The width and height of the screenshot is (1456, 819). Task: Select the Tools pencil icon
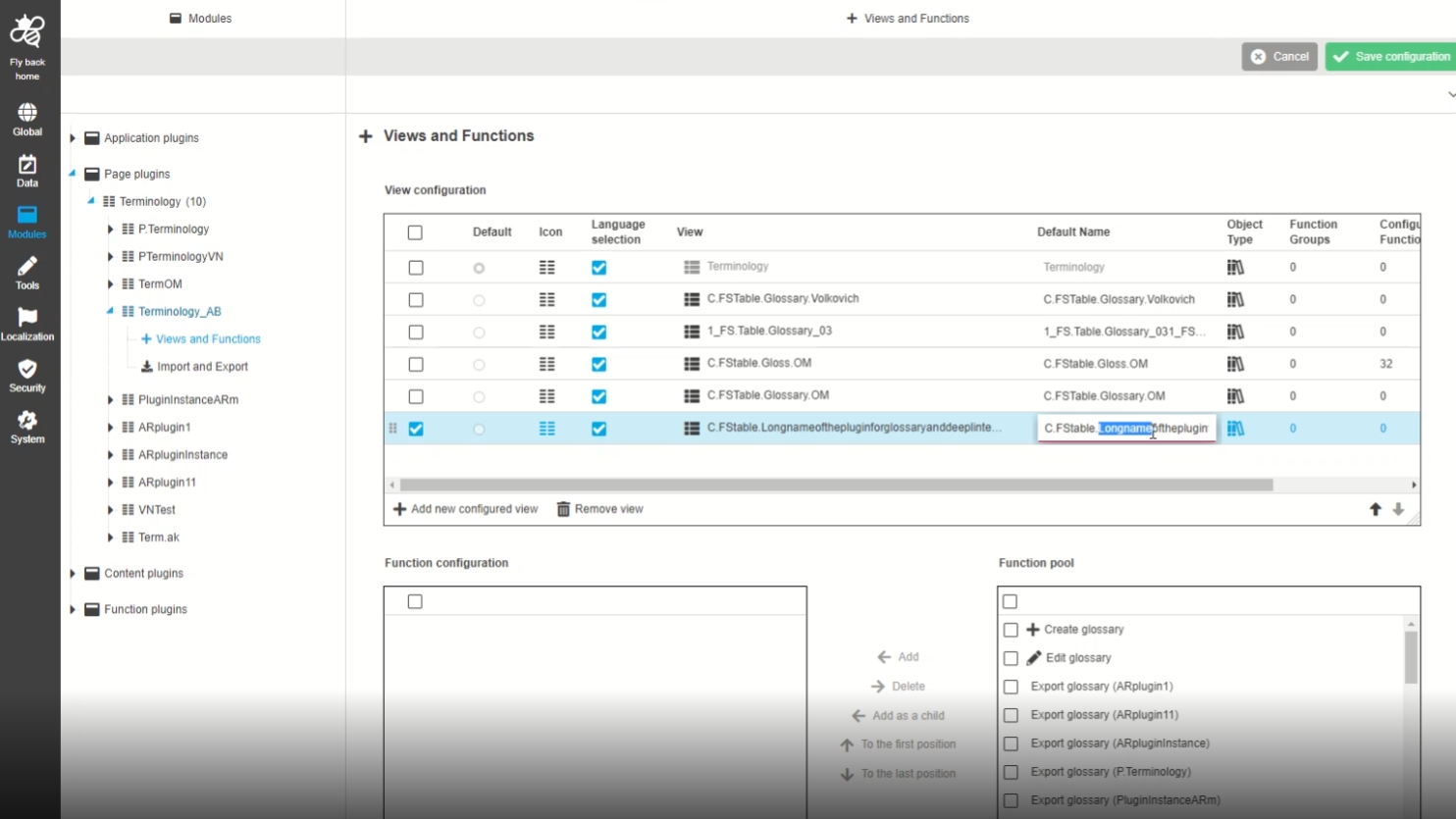tap(27, 267)
